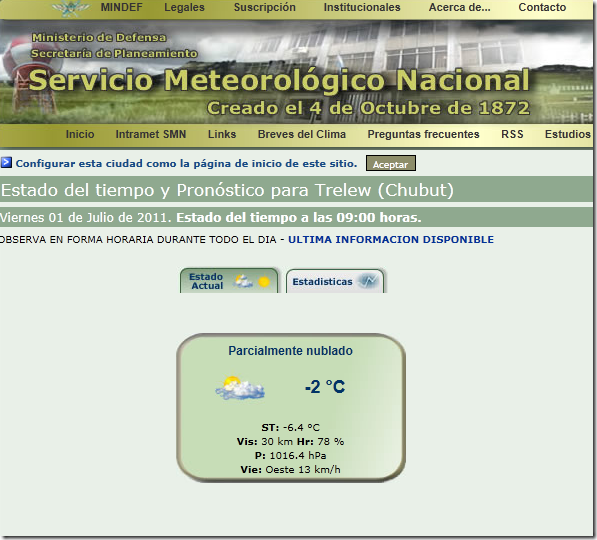Click the ST: -6.4 °C value
The image size is (597, 540).
pos(291,428)
